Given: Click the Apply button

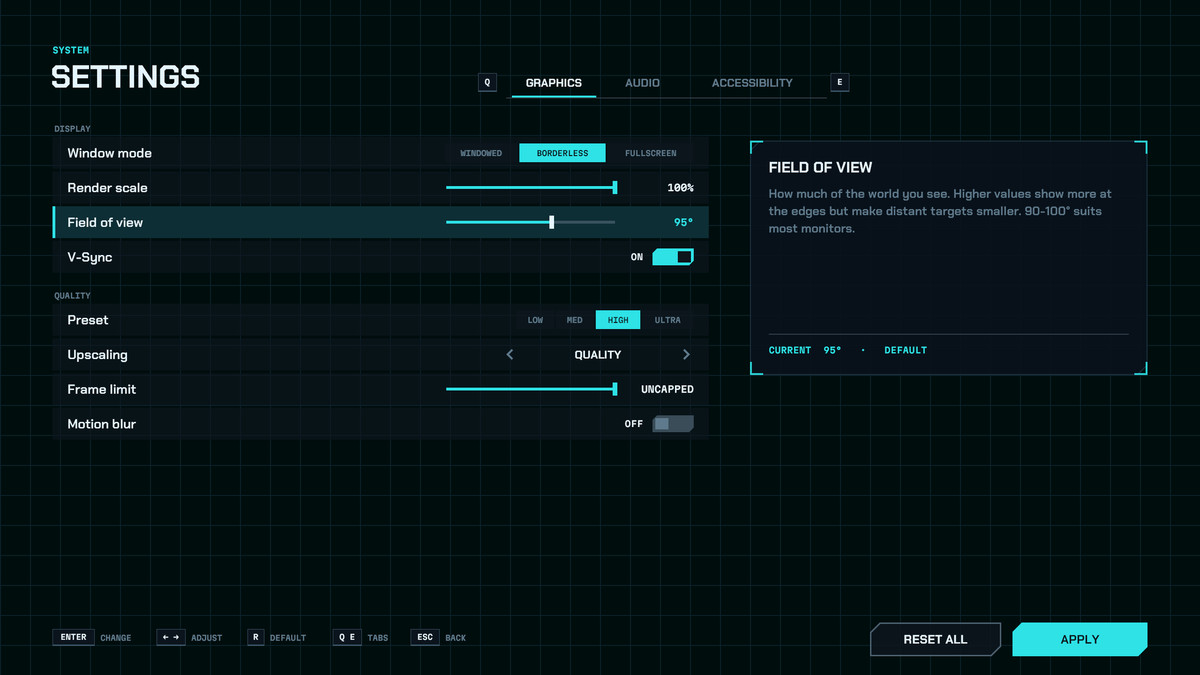Looking at the screenshot, I should 1080,639.
